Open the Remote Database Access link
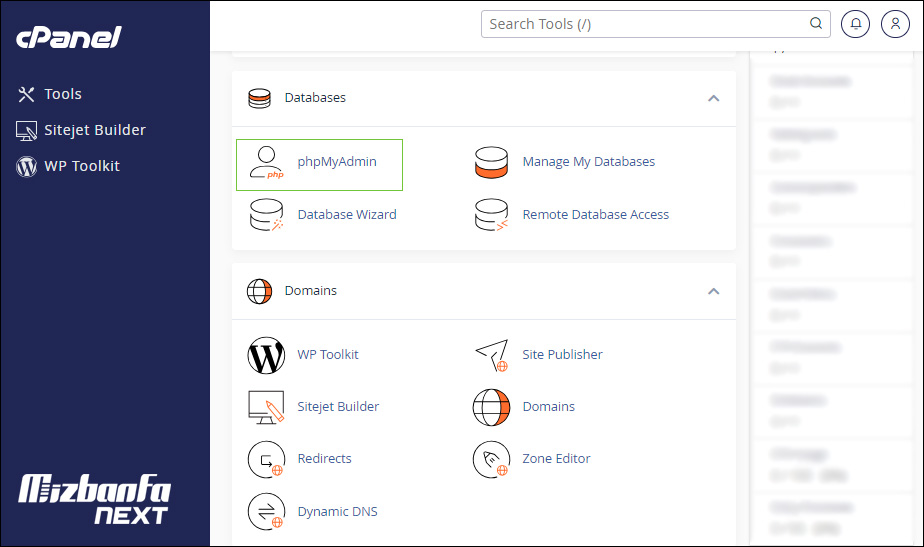This screenshot has width=924, height=547. [x=596, y=215]
